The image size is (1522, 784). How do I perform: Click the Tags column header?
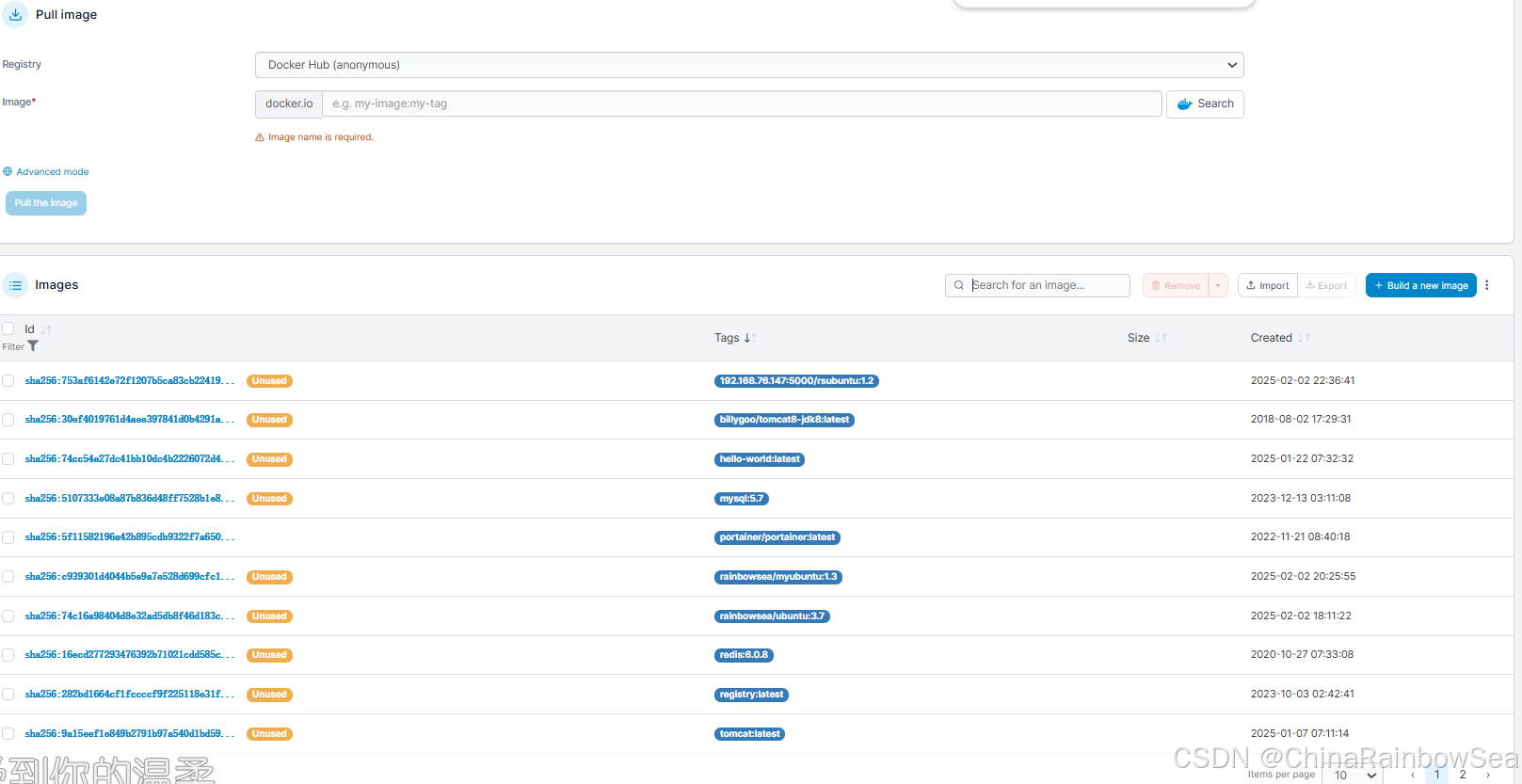coord(727,338)
